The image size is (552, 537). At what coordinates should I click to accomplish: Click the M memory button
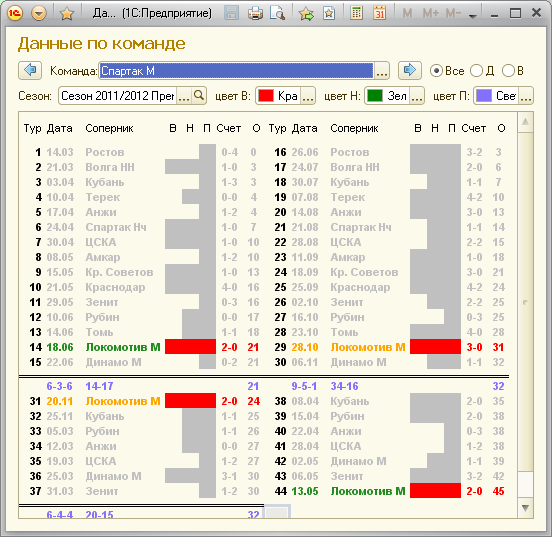[x=407, y=13]
